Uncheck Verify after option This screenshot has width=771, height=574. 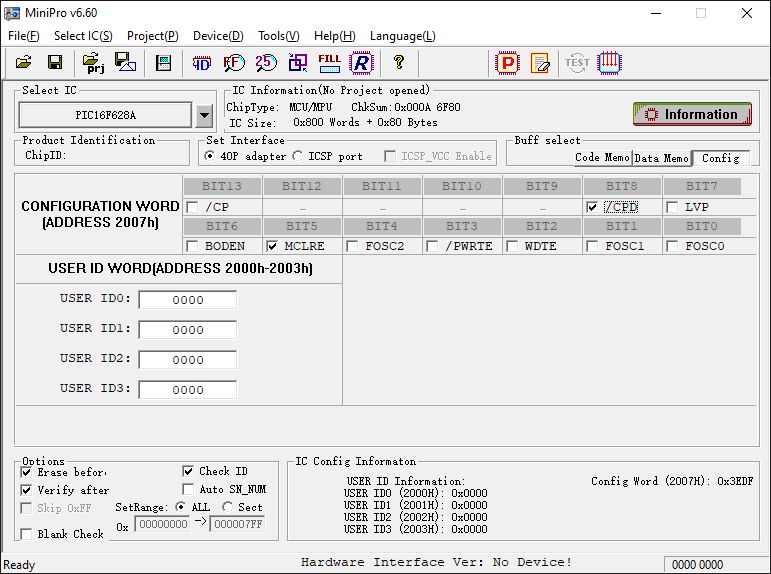pyautogui.click(x=26, y=490)
